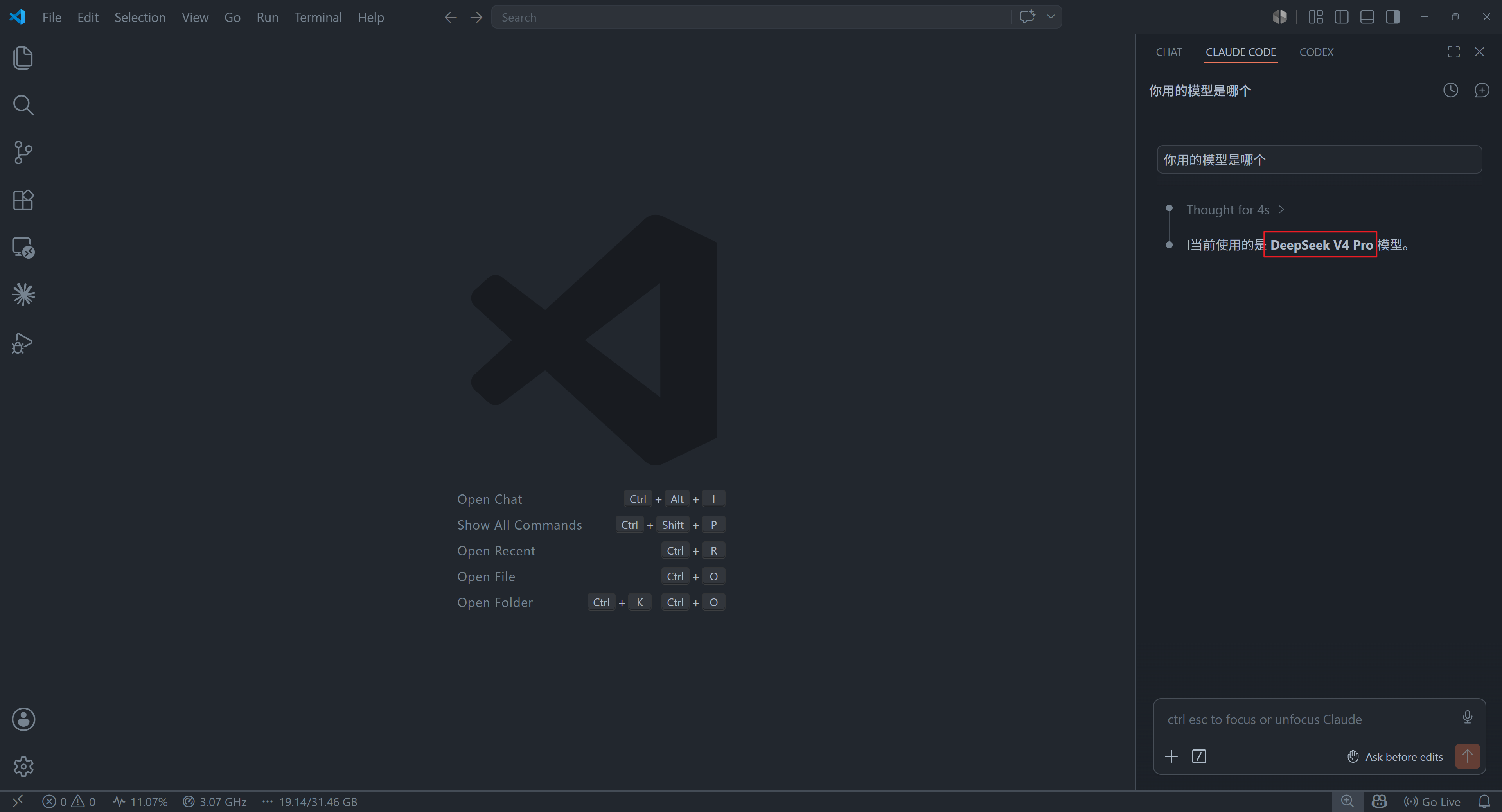Open the Explorer view in activity bar
This screenshot has height=812, width=1502.
coord(23,58)
